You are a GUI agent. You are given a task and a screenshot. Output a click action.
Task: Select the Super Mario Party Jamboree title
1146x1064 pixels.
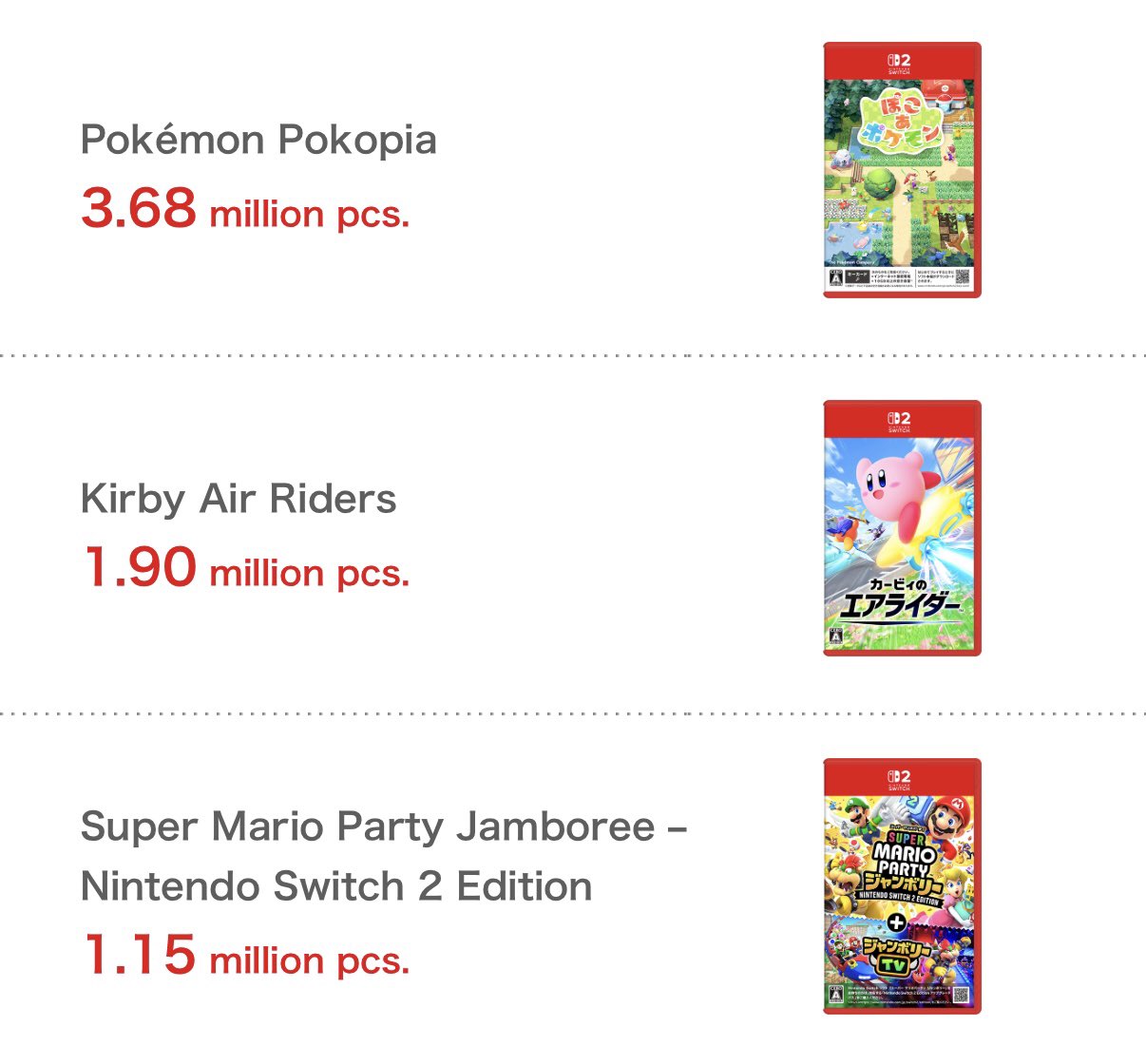tap(384, 856)
